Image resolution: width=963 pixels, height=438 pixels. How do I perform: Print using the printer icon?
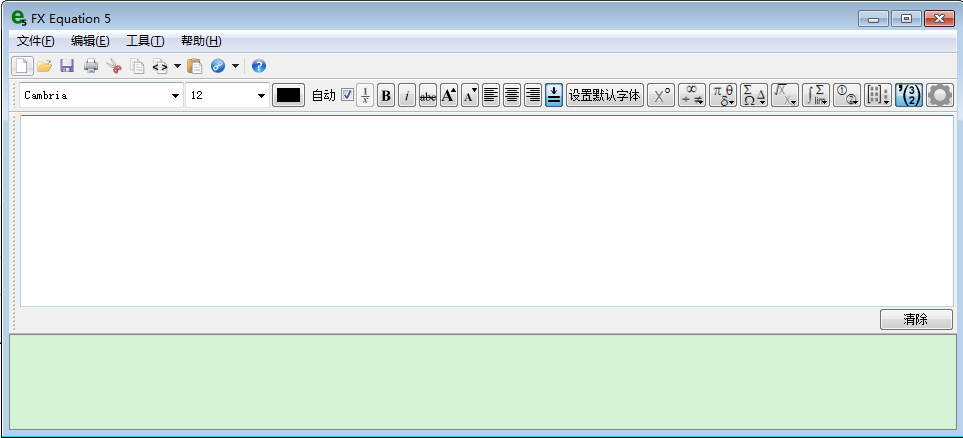point(91,66)
